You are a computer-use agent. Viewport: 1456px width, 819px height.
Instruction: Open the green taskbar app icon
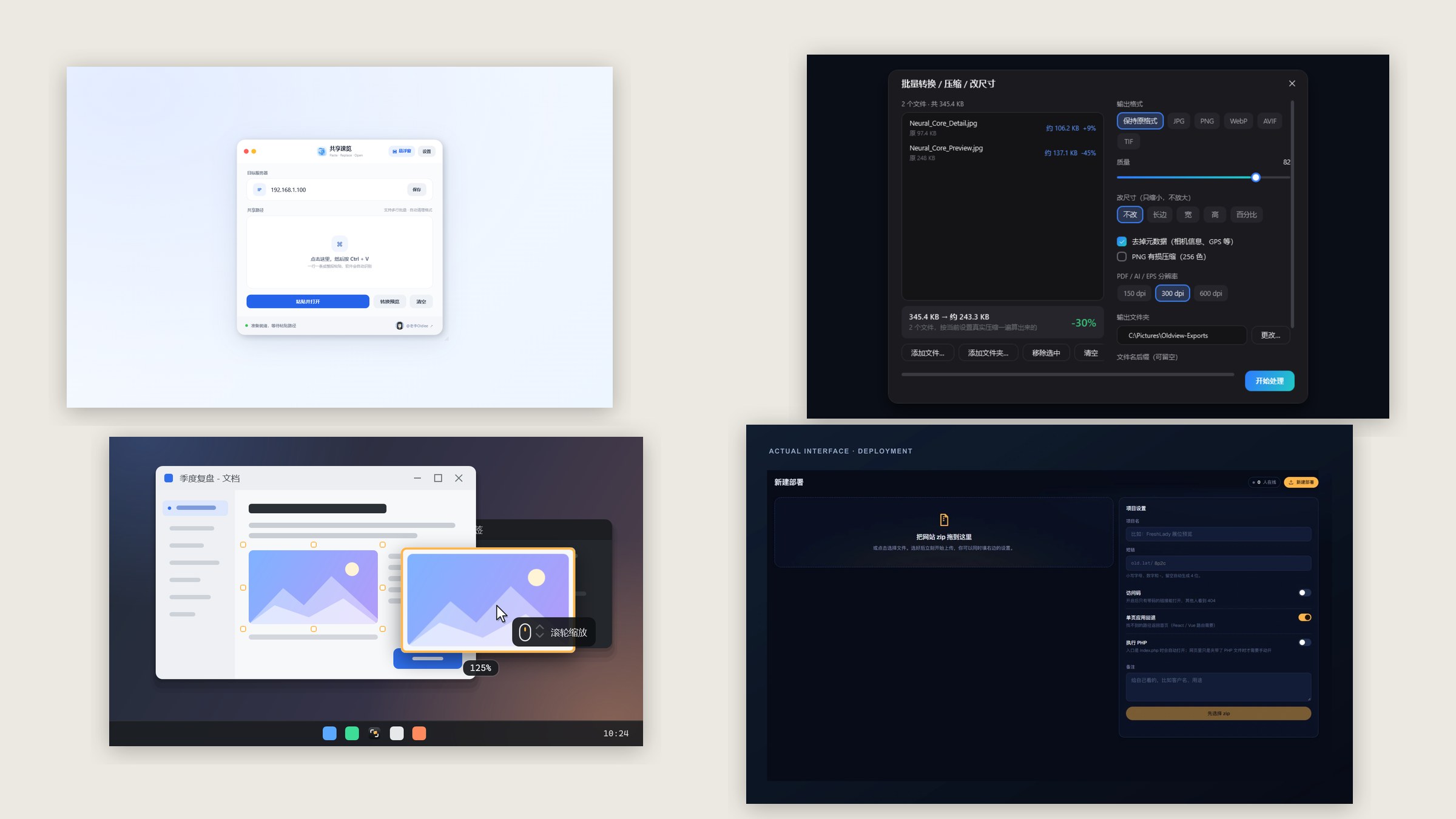(352, 733)
